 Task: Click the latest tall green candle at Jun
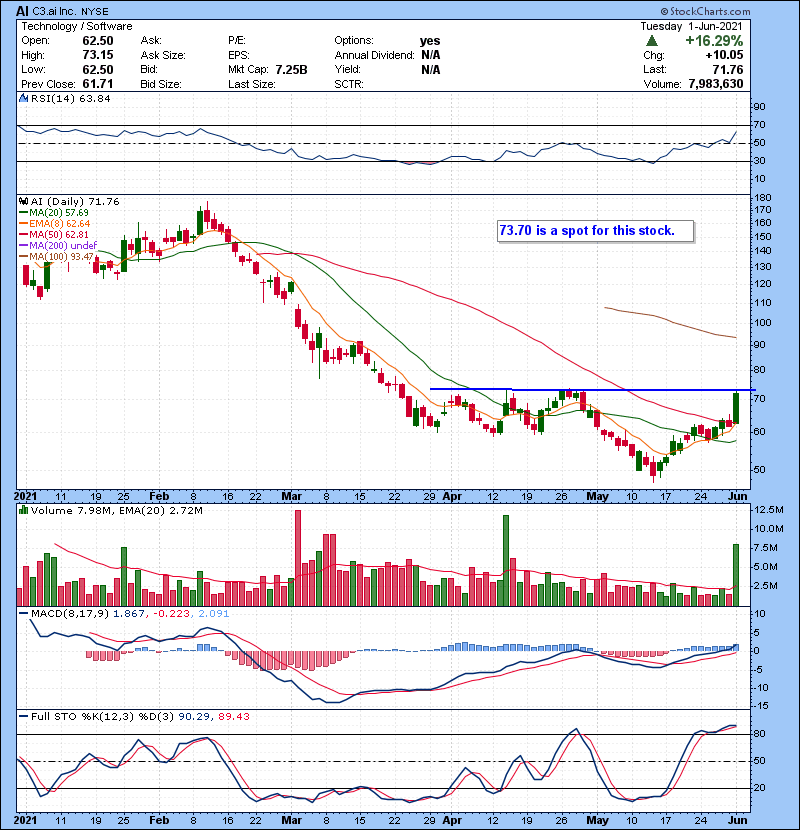pyautogui.click(x=736, y=408)
